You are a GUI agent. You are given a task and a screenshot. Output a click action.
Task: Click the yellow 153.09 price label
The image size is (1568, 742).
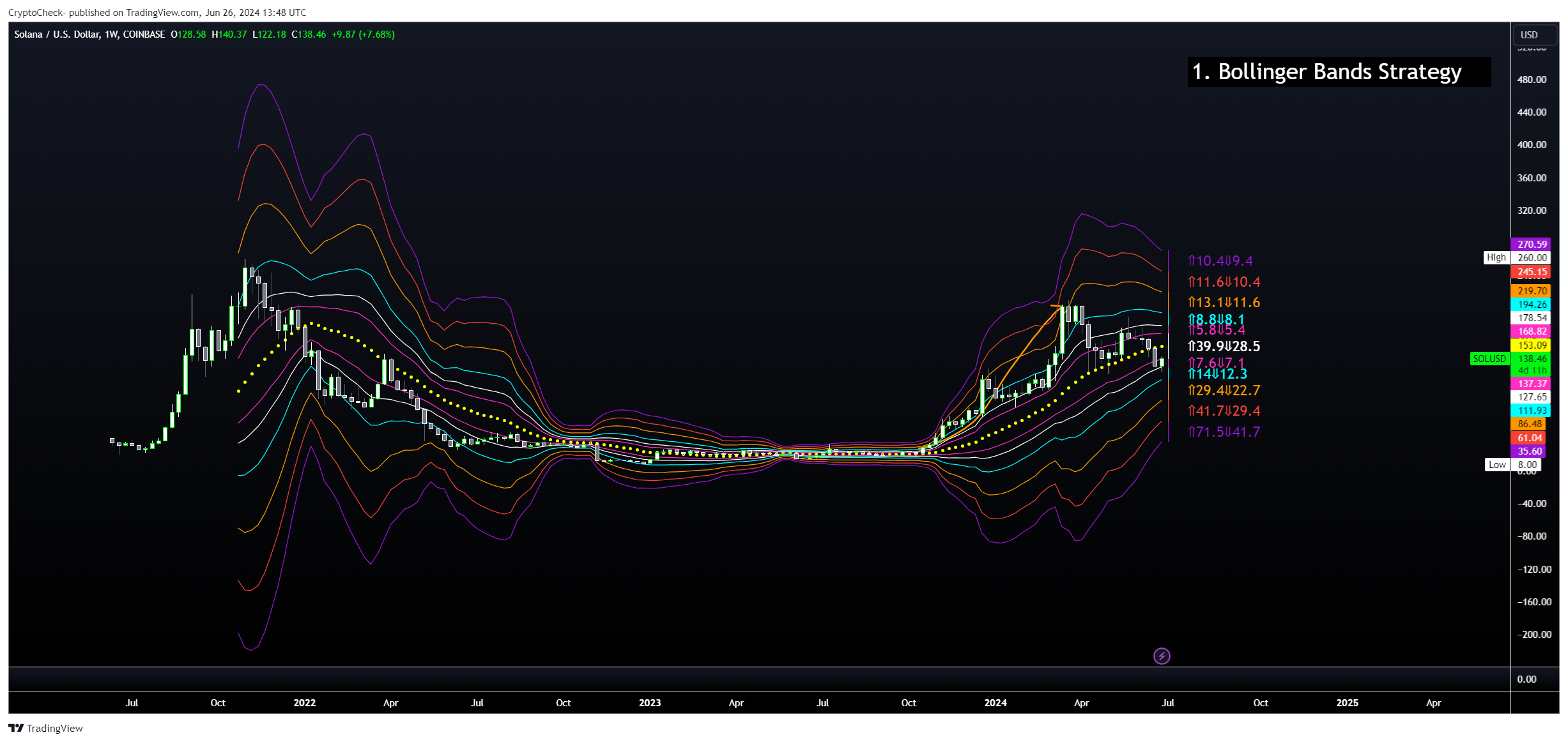(1532, 345)
